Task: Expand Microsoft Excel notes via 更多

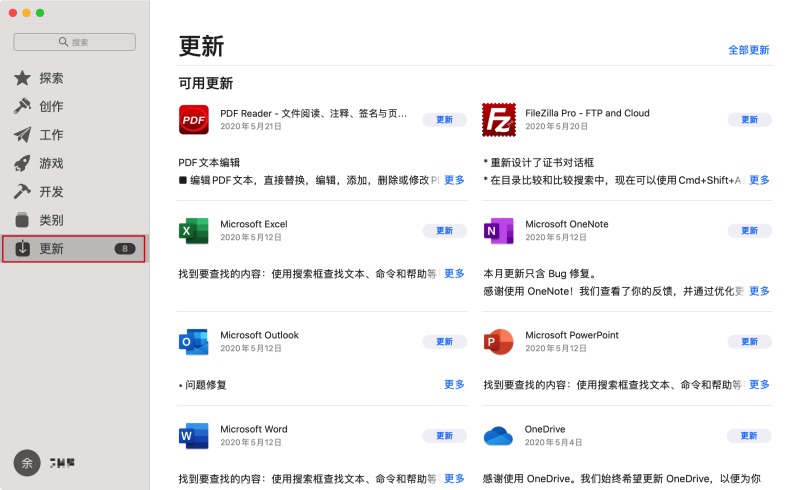Action: click(454, 274)
